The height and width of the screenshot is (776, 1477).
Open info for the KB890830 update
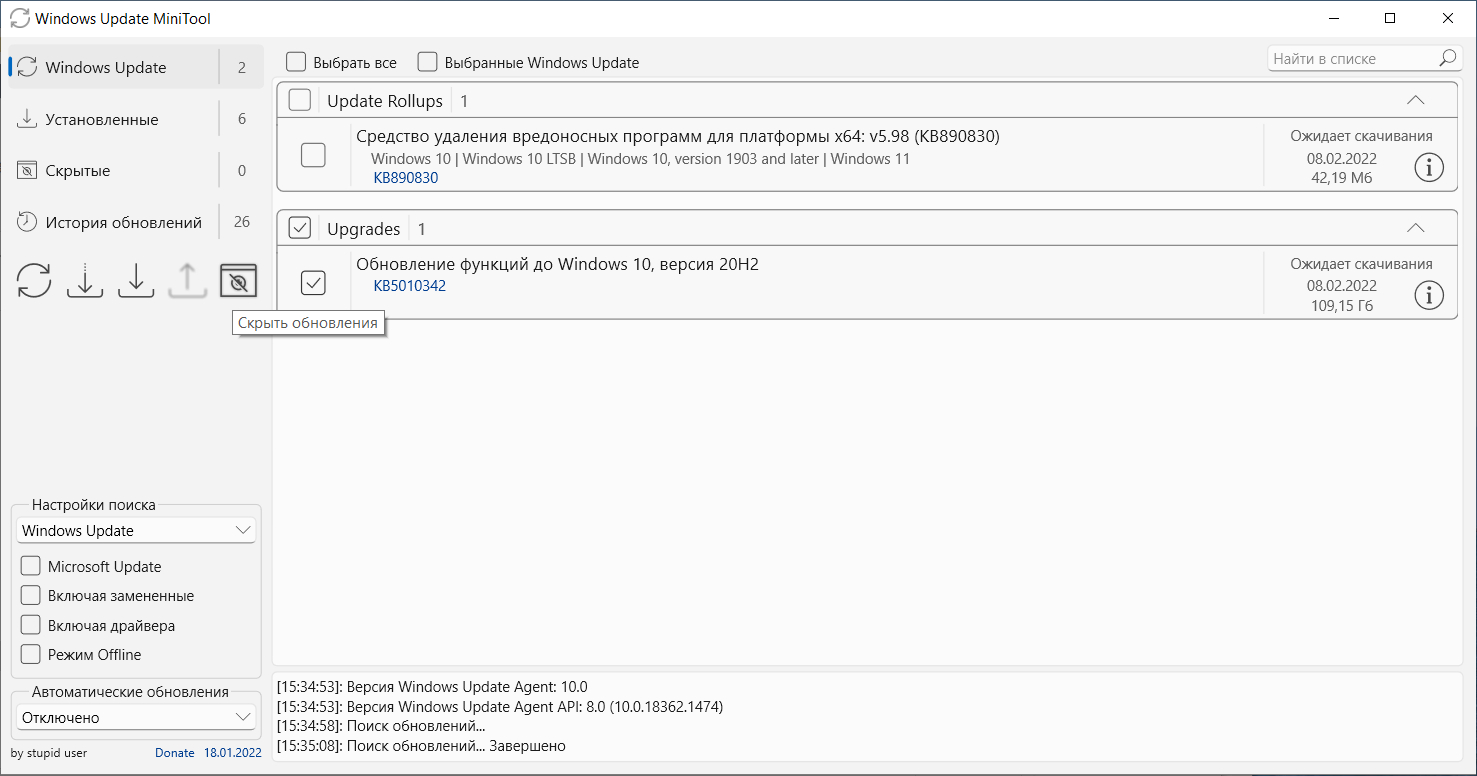coord(1429,168)
